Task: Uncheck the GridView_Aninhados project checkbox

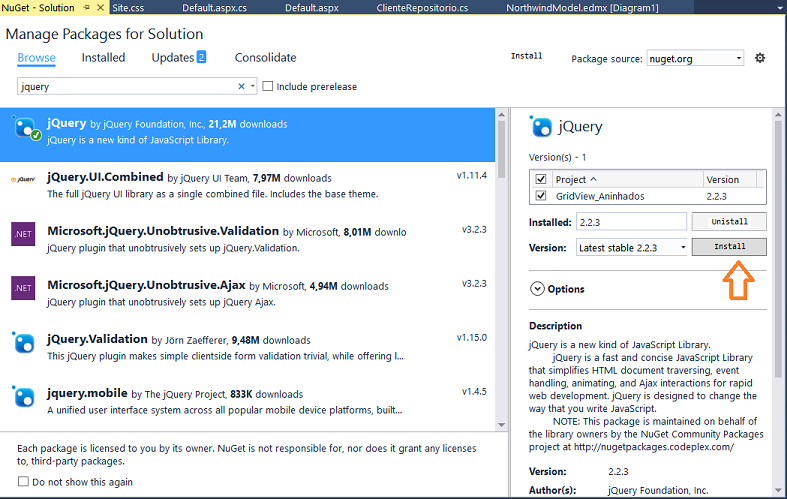Action: coord(541,196)
